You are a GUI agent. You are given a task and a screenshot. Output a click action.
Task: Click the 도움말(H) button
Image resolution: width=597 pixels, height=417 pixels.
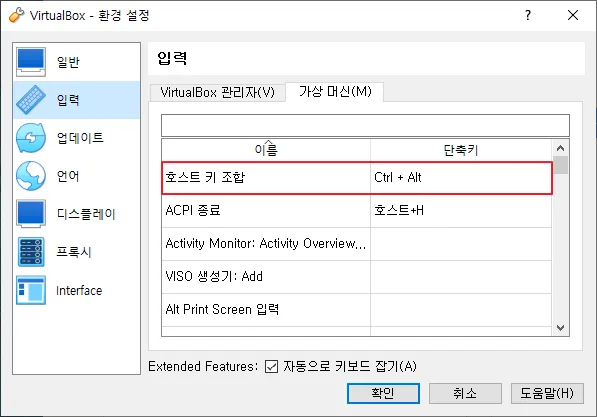pyautogui.click(x=547, y=393)
